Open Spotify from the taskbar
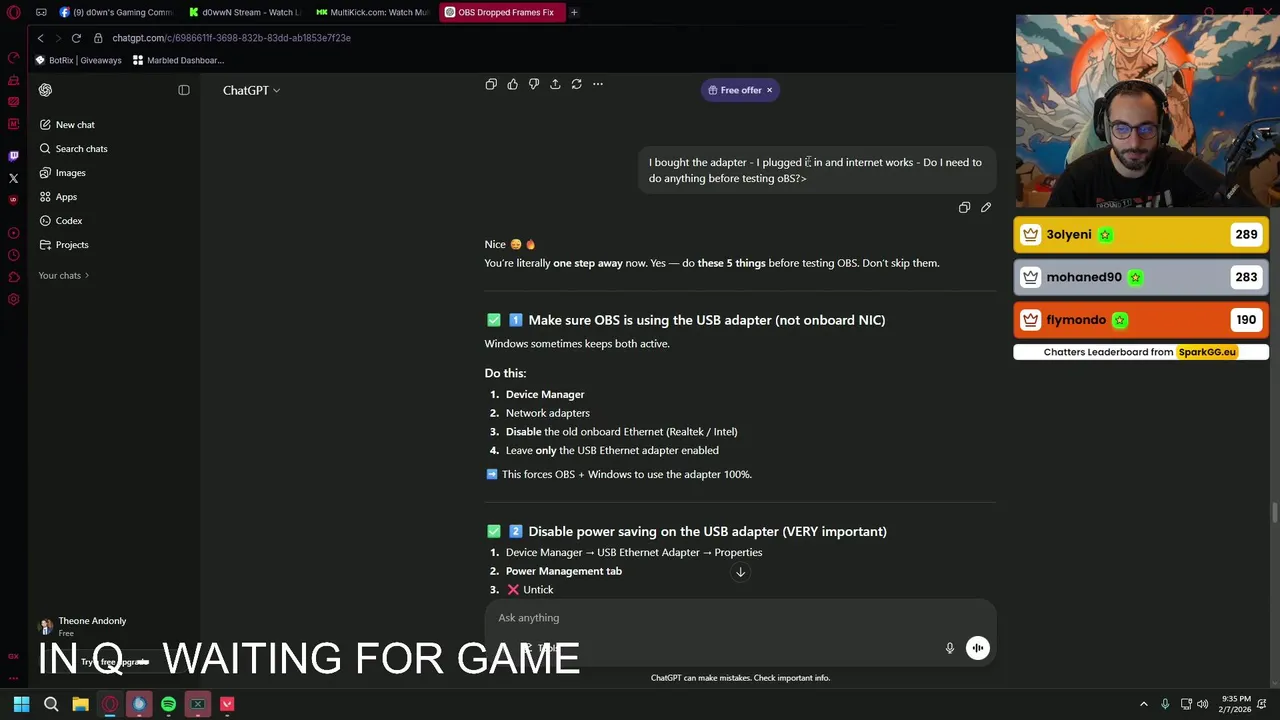1280x720 pixels. (168, 704)
